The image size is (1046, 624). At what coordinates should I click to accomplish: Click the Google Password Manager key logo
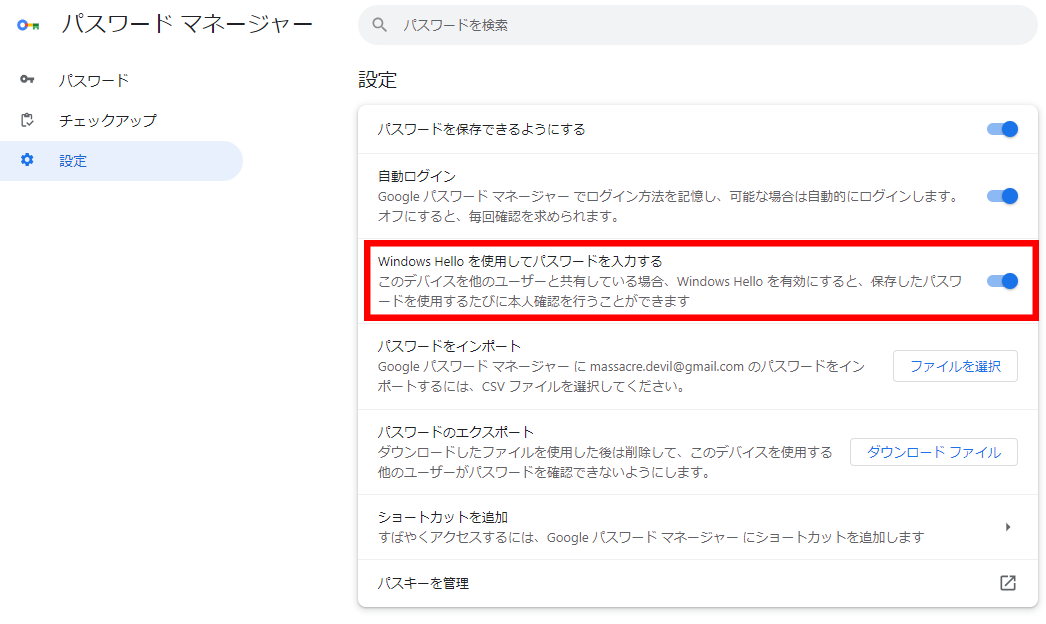pos(28,25)
